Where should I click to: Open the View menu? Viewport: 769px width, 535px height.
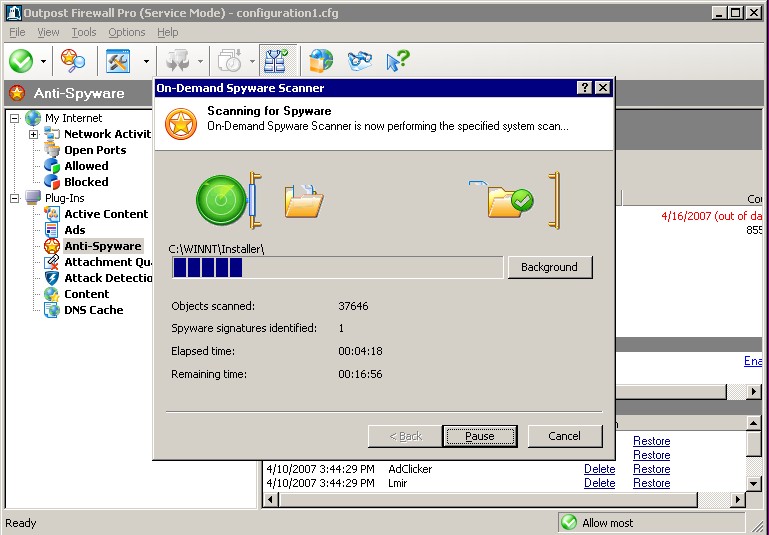click(x=48, y=32)
